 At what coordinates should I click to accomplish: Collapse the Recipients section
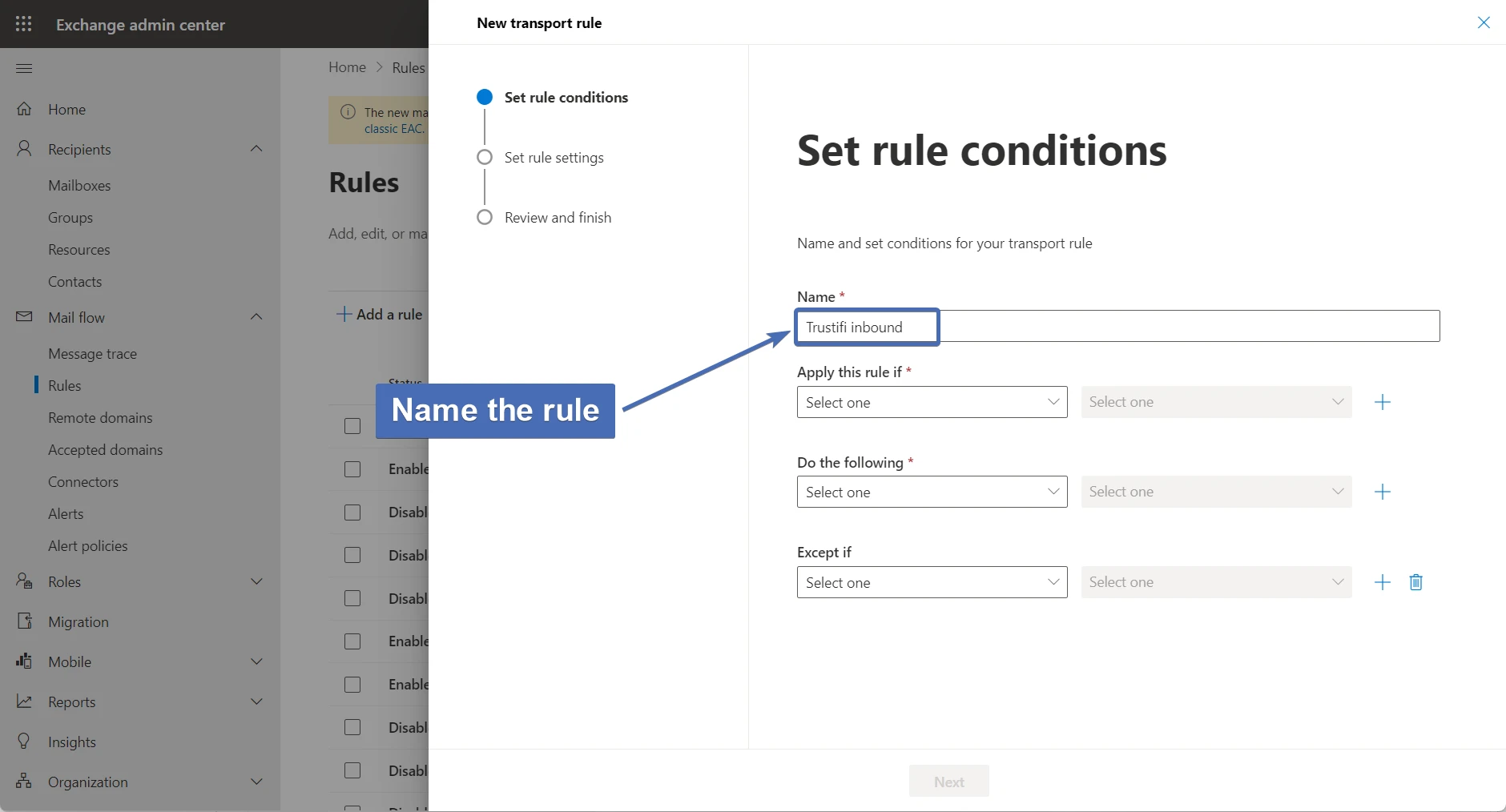pos(256,149)
